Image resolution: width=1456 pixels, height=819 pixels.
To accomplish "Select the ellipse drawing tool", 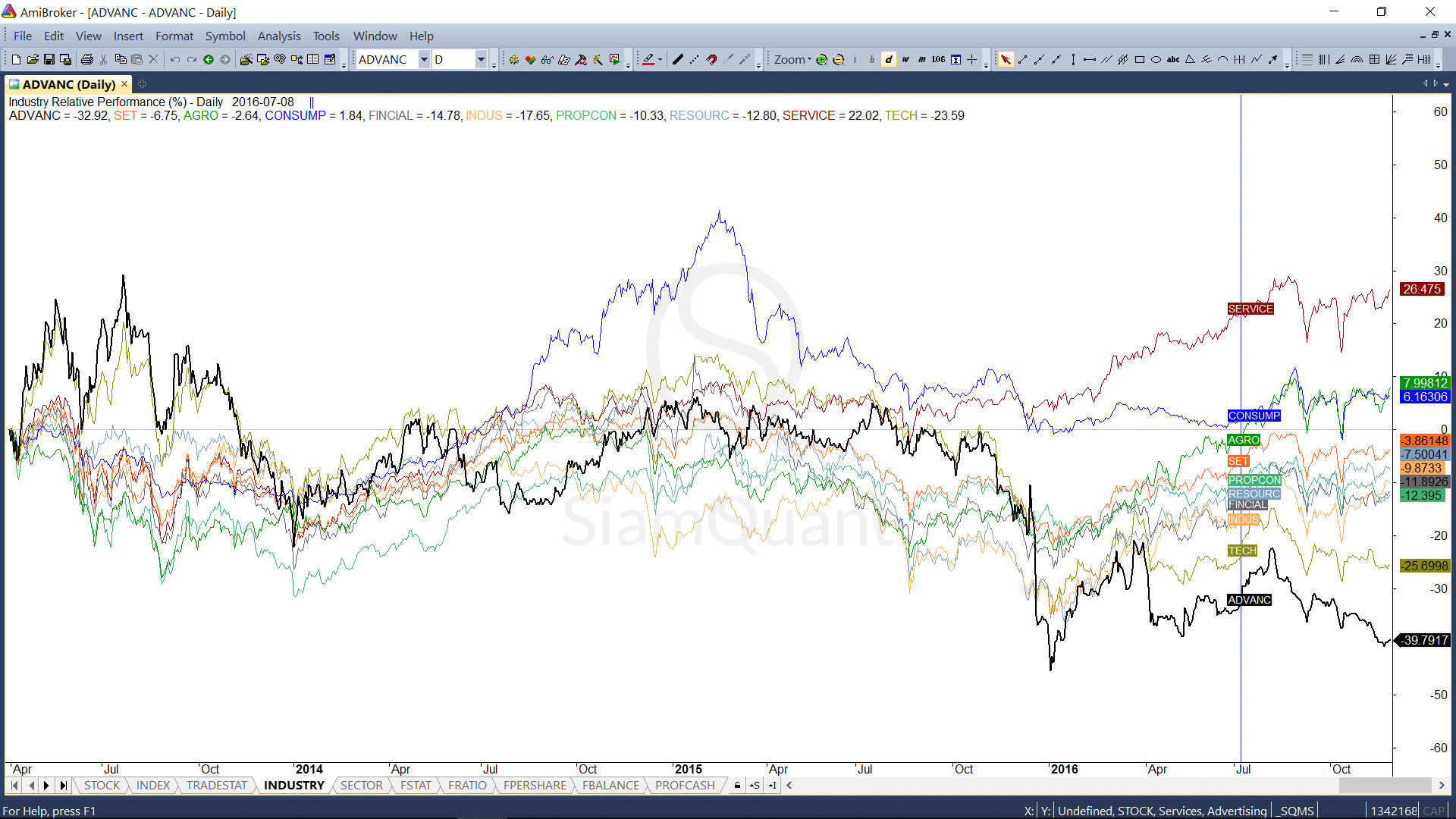I will 1156,59.
